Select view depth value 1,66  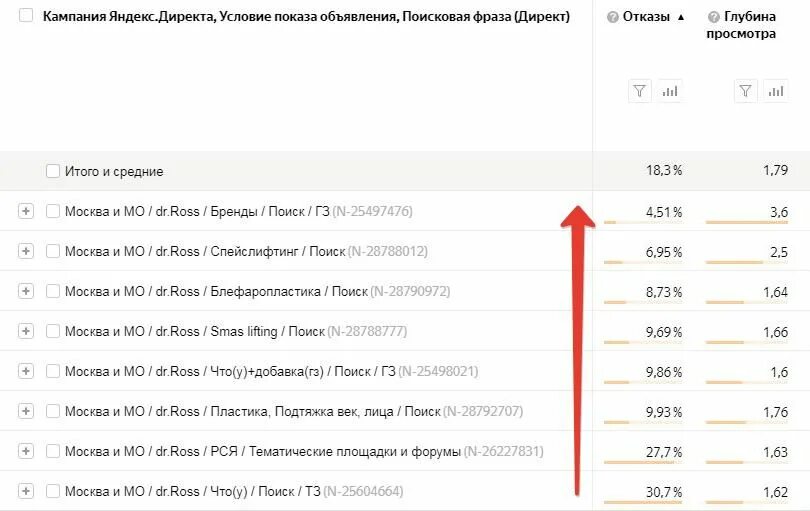[x=775, y=332]
